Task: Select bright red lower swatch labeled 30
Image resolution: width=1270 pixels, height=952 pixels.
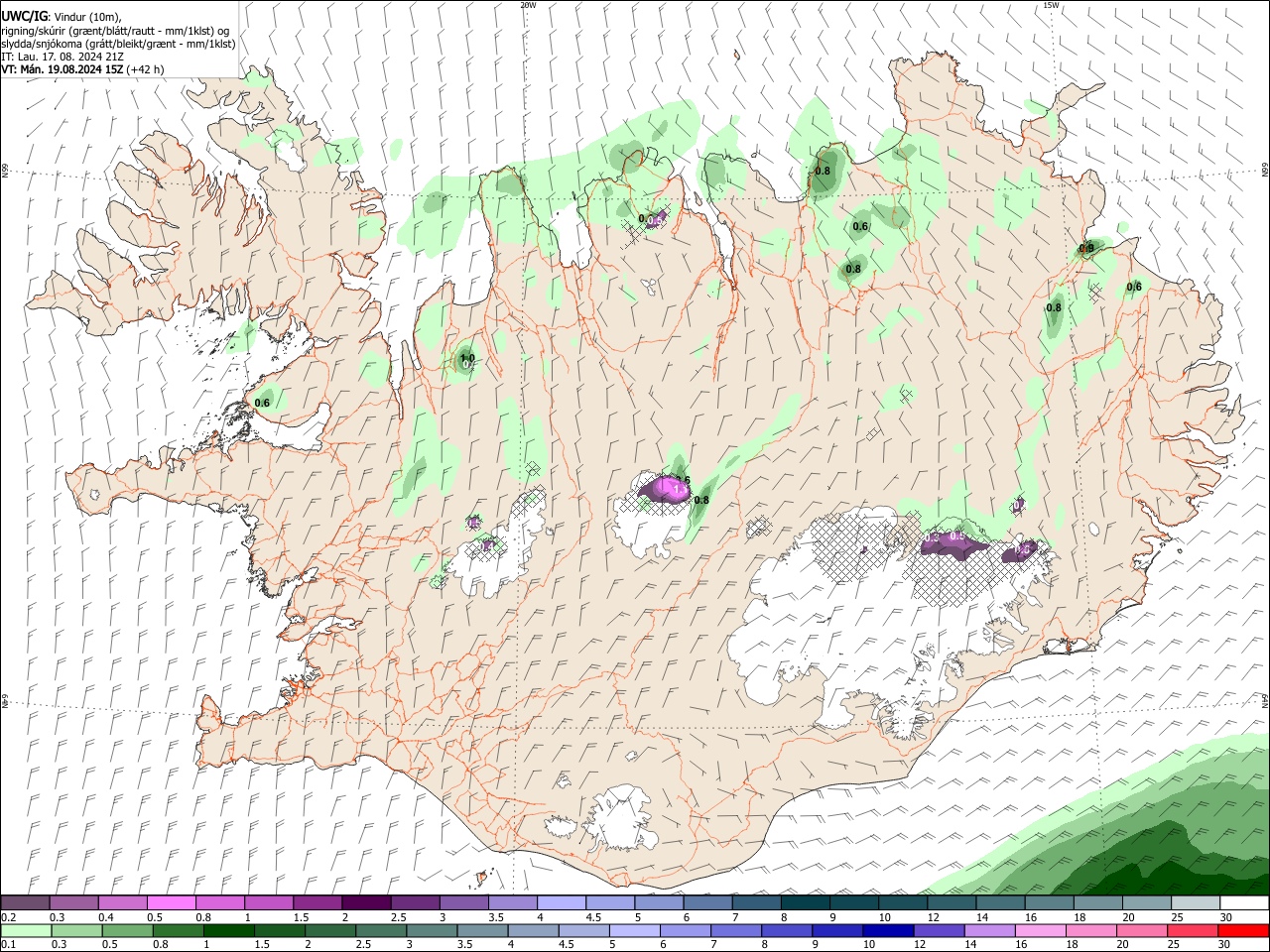Action: click(x=1243, y=930)
